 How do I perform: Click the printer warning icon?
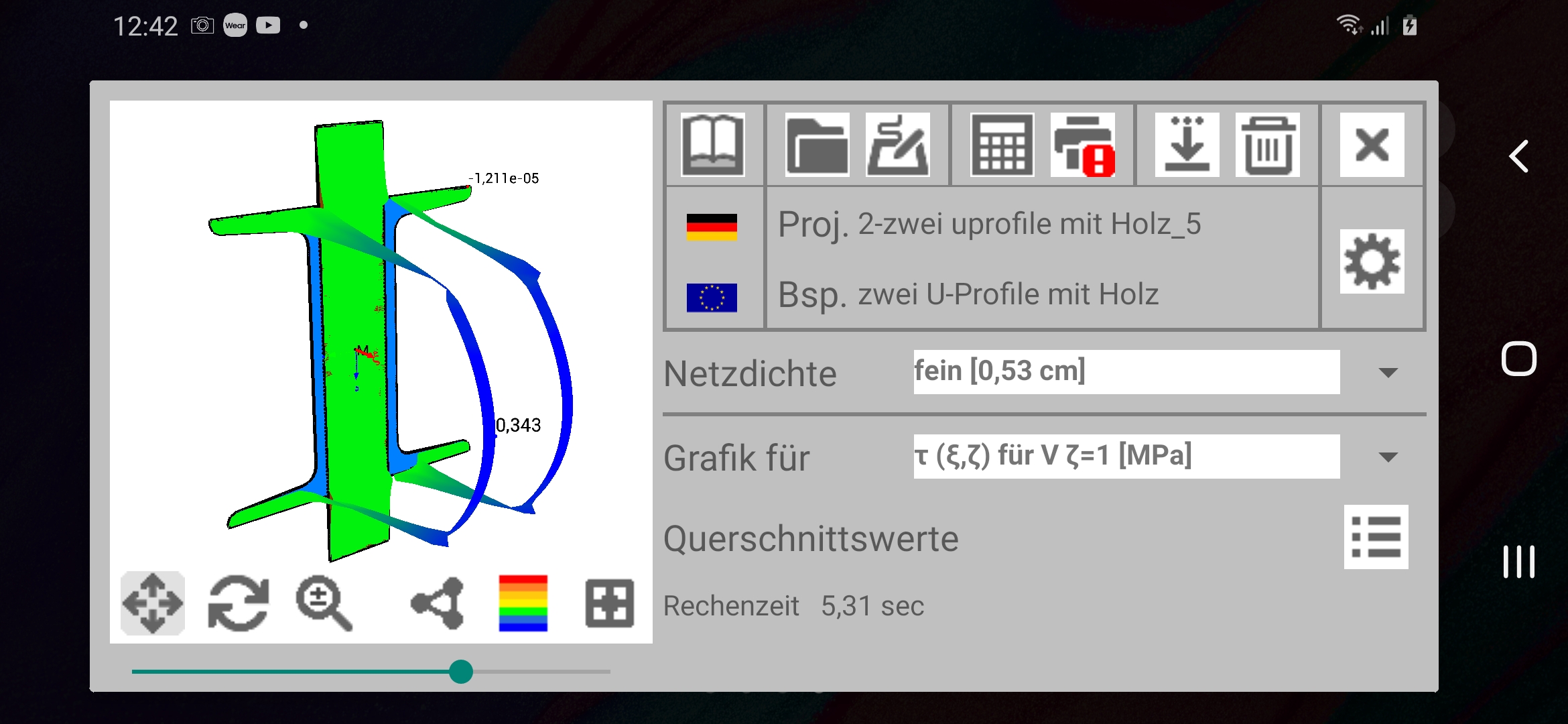[1083, 144]
